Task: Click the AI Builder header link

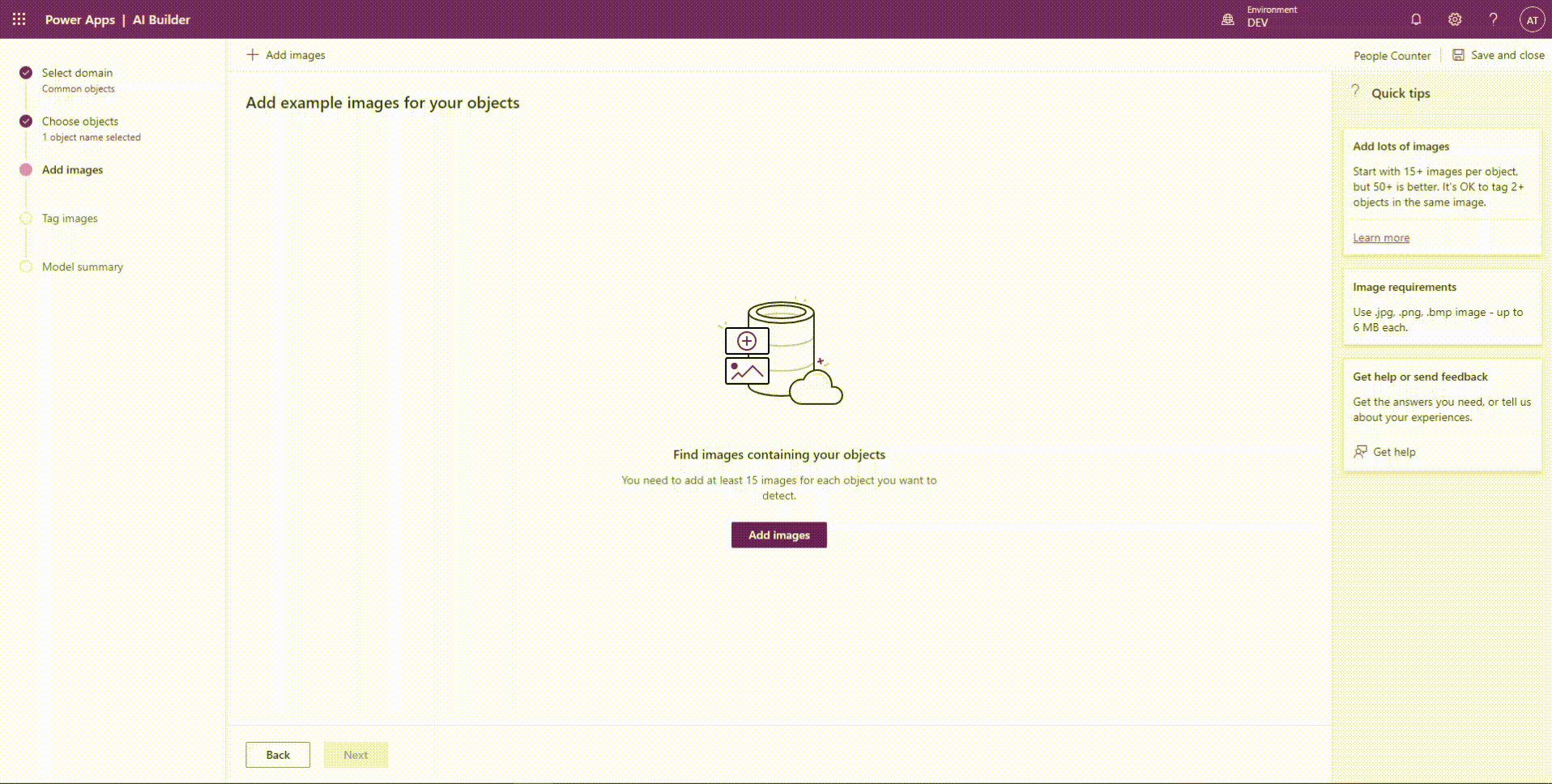Action: click(161, 19)
